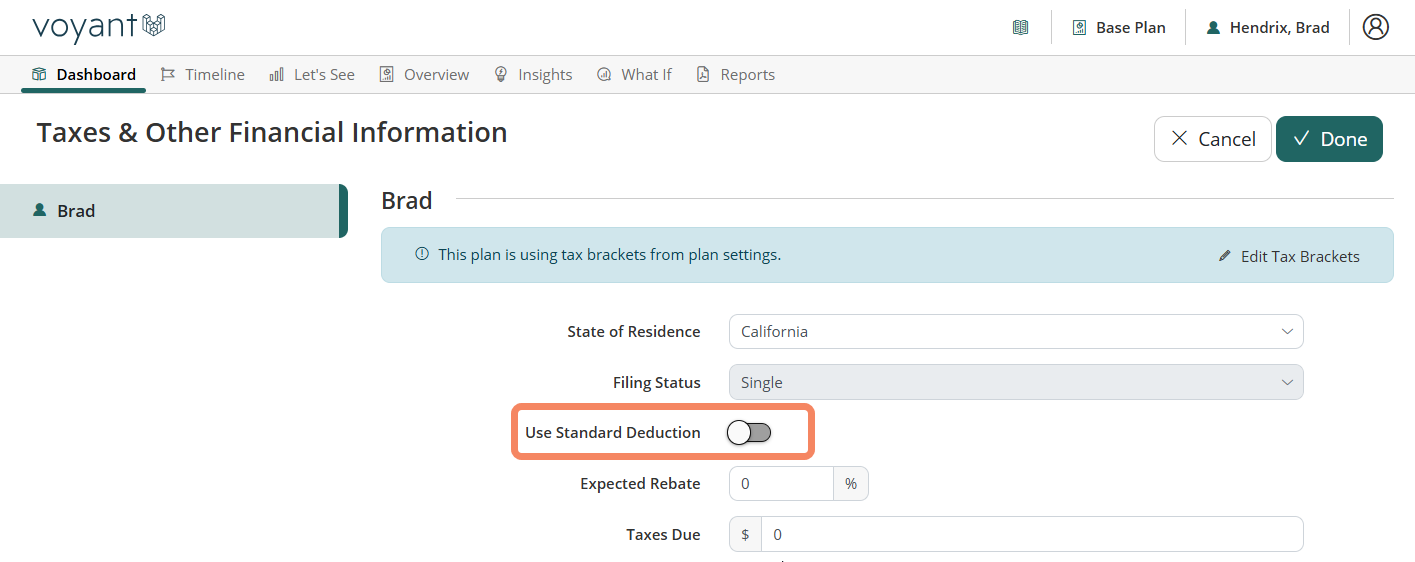Open the Base Plan selector
The height and width of the screenshot is (562, 1415).
[x=1118, y=27]
